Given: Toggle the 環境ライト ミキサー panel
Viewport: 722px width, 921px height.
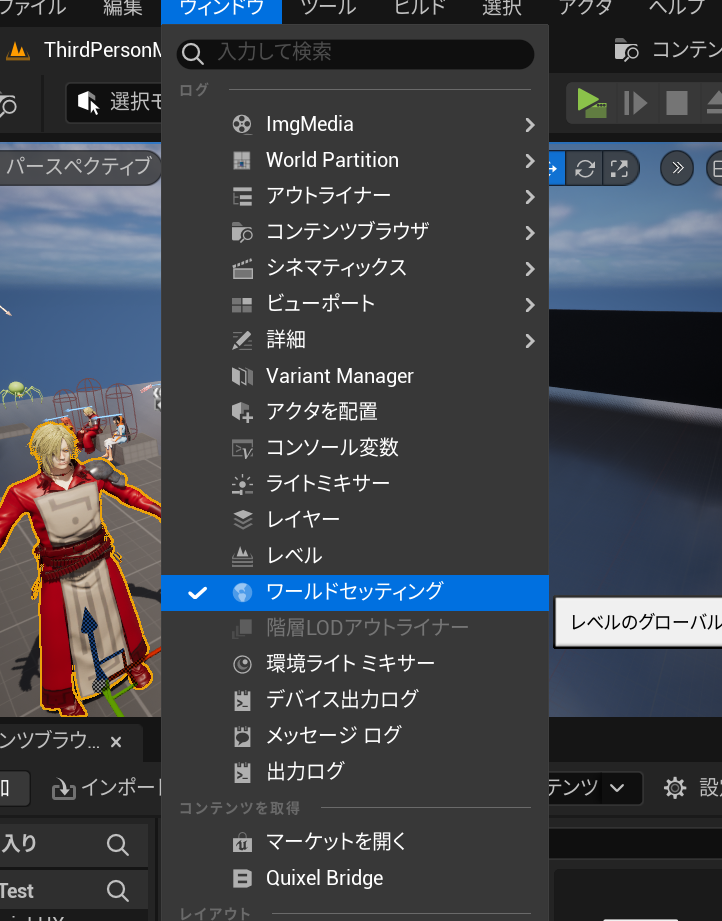Looking at the screenshot, I should 355,664.
